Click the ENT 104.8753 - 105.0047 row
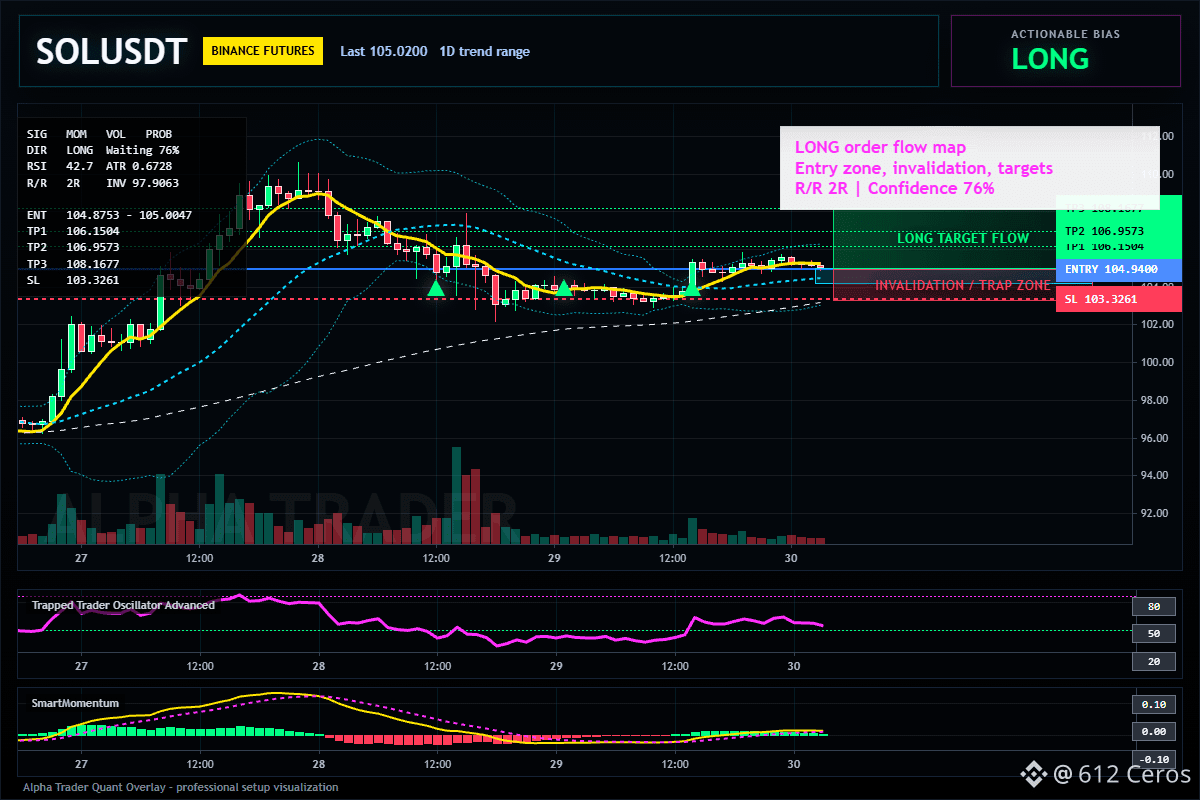The height and width of the screenshot is (800, 1200). [x=107, y=215]
